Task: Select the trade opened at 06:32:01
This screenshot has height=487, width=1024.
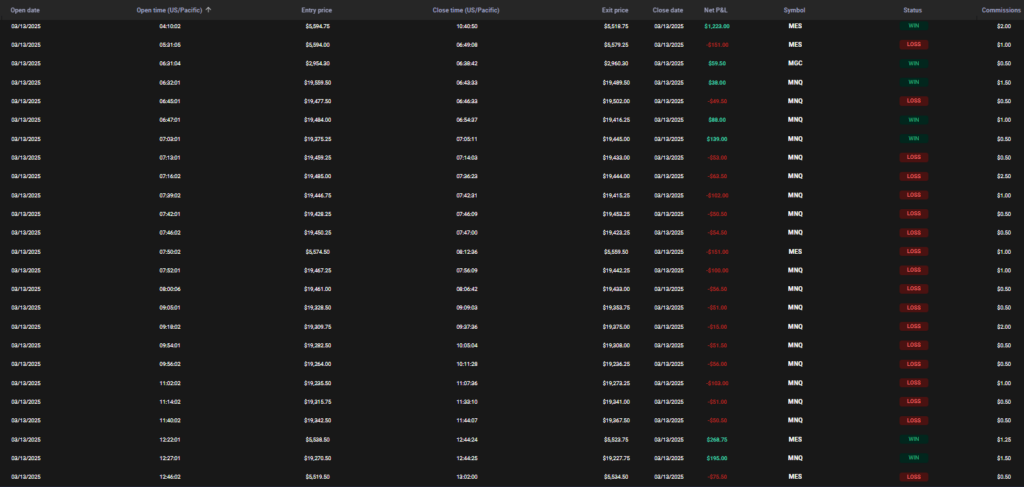Action: click(x=512, y=83)
